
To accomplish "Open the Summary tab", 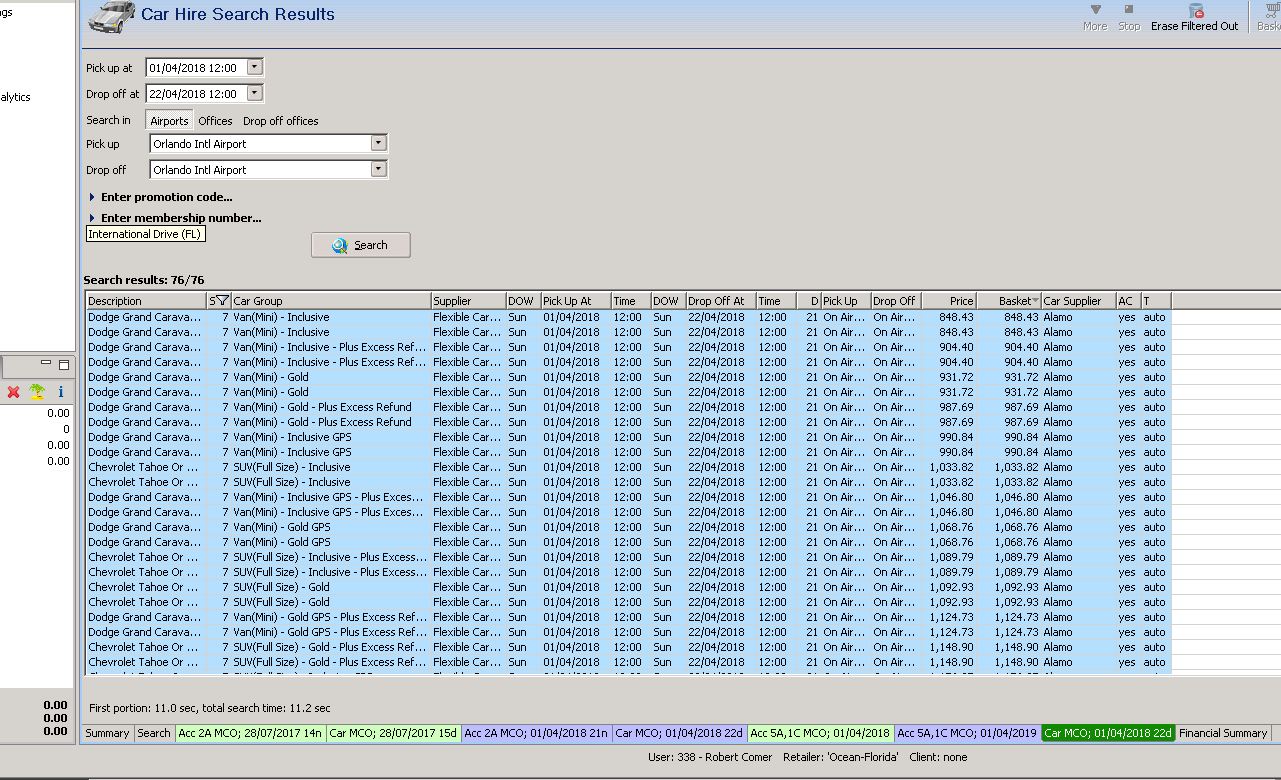I will point(107,733).
